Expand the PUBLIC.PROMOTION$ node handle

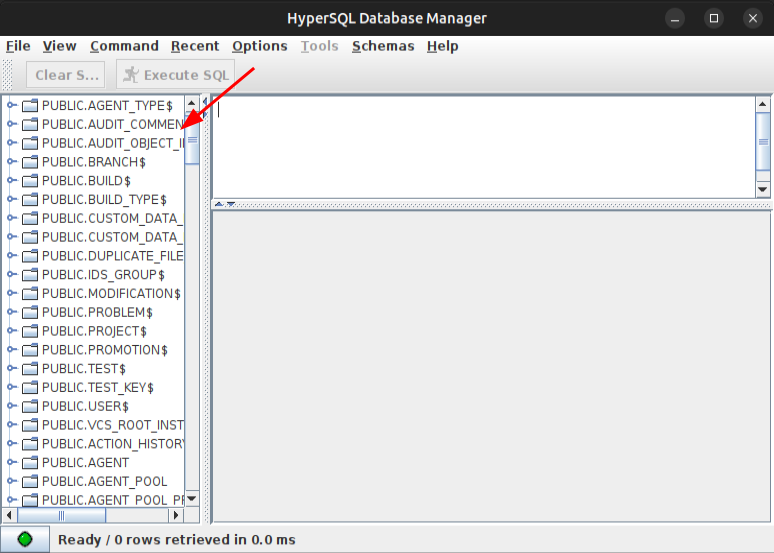(12, 350)
